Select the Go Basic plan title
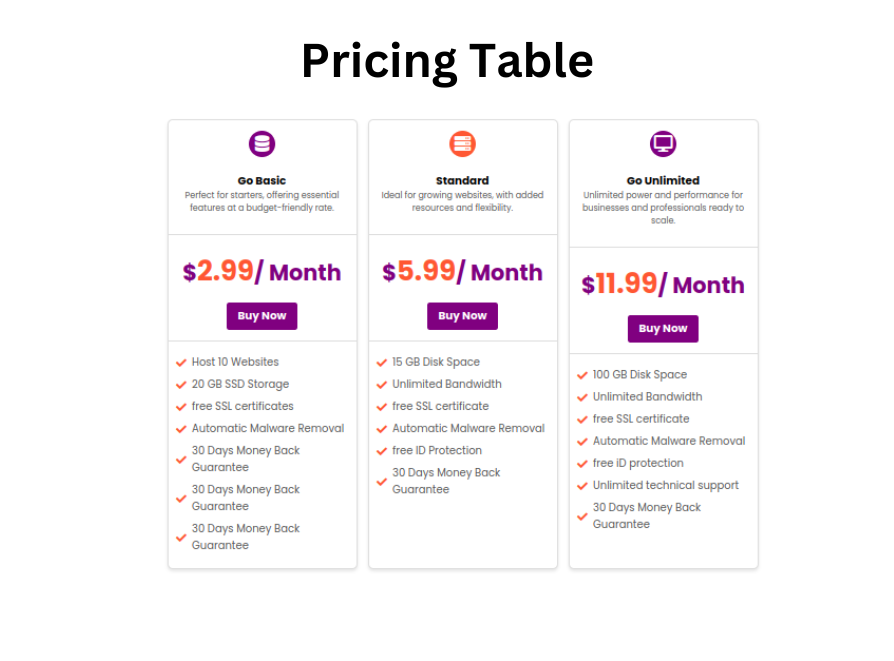The width and height of the screenshot is (894, 661). tap(262, 180)
